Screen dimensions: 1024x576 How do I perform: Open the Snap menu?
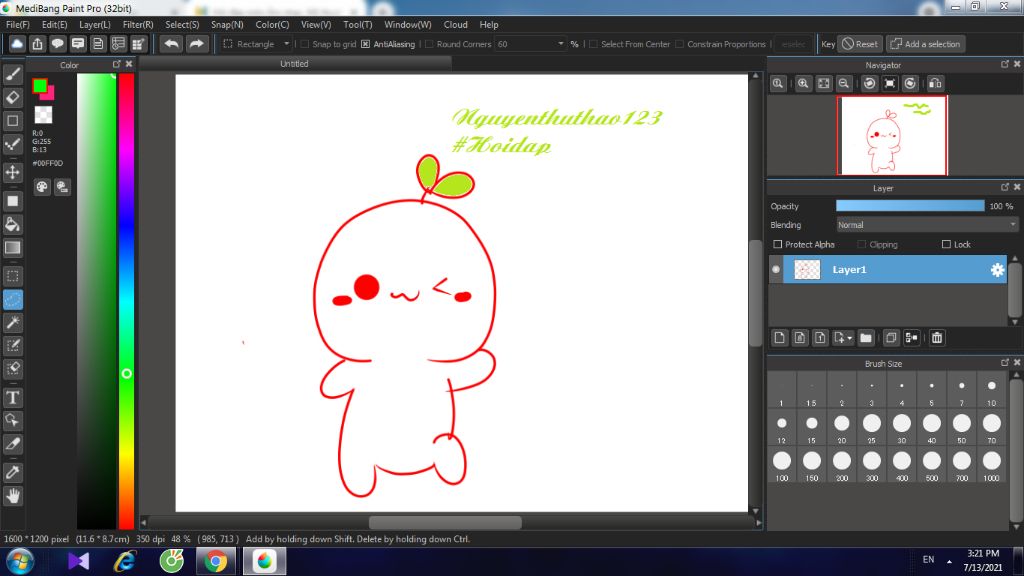coord(227,25)
